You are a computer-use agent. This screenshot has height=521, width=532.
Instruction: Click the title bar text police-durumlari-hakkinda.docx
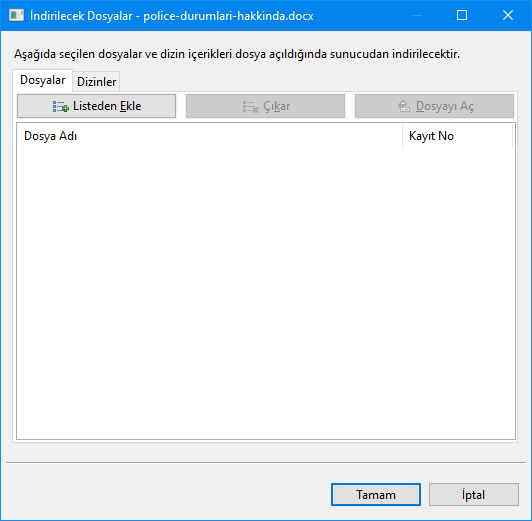pyautogui.click(x=228, y=16)
